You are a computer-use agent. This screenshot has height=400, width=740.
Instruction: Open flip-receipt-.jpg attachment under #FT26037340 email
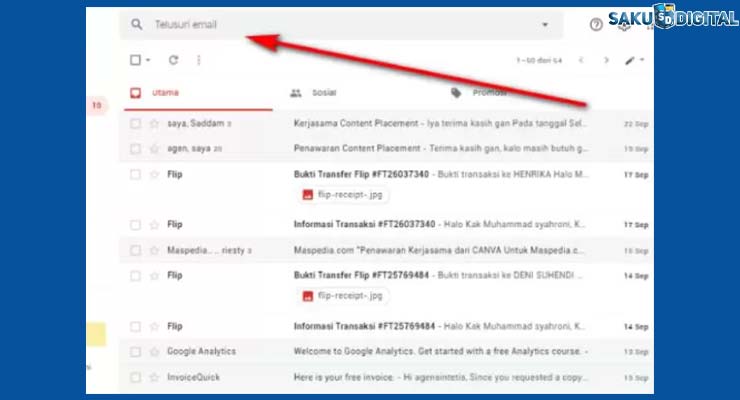tap(343, 194)
